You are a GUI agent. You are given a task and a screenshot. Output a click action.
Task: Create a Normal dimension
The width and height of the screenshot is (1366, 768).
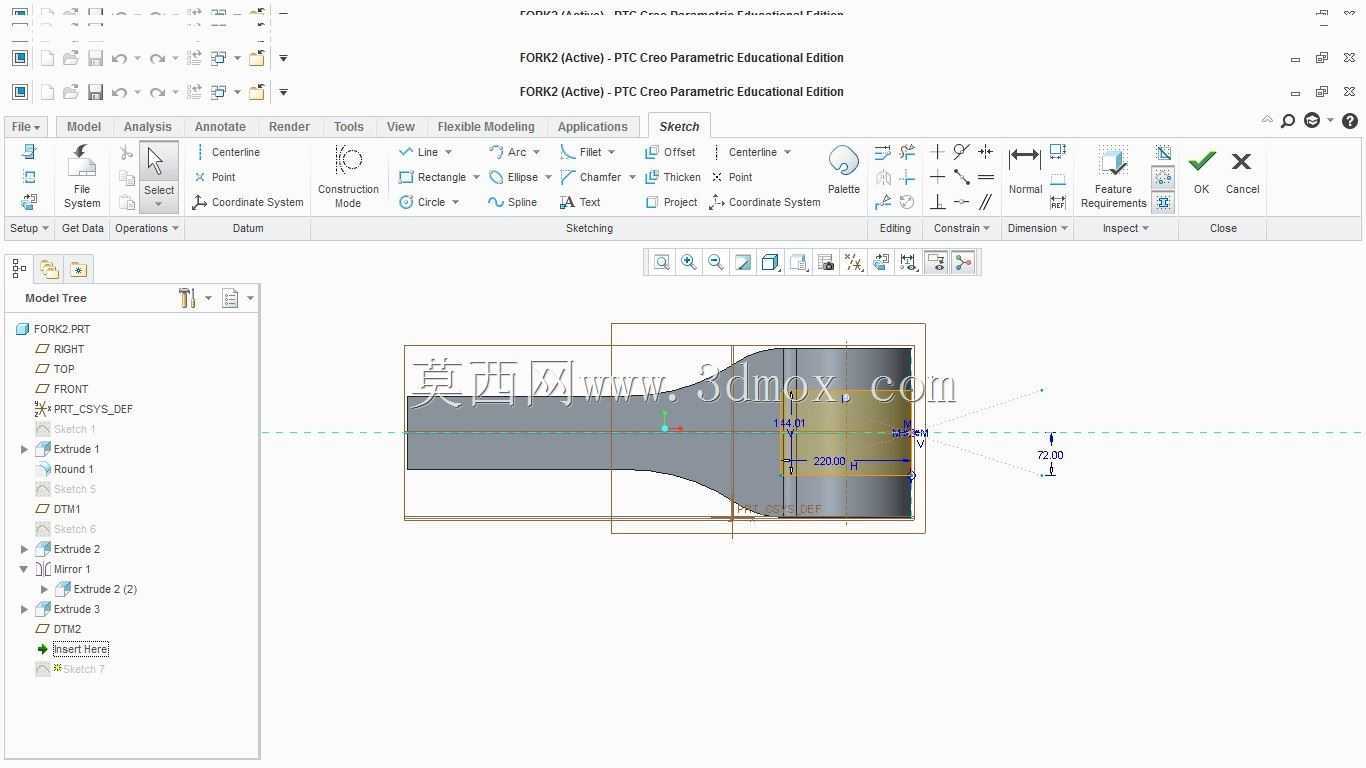pyautogui.click(x=1025, y=170)
